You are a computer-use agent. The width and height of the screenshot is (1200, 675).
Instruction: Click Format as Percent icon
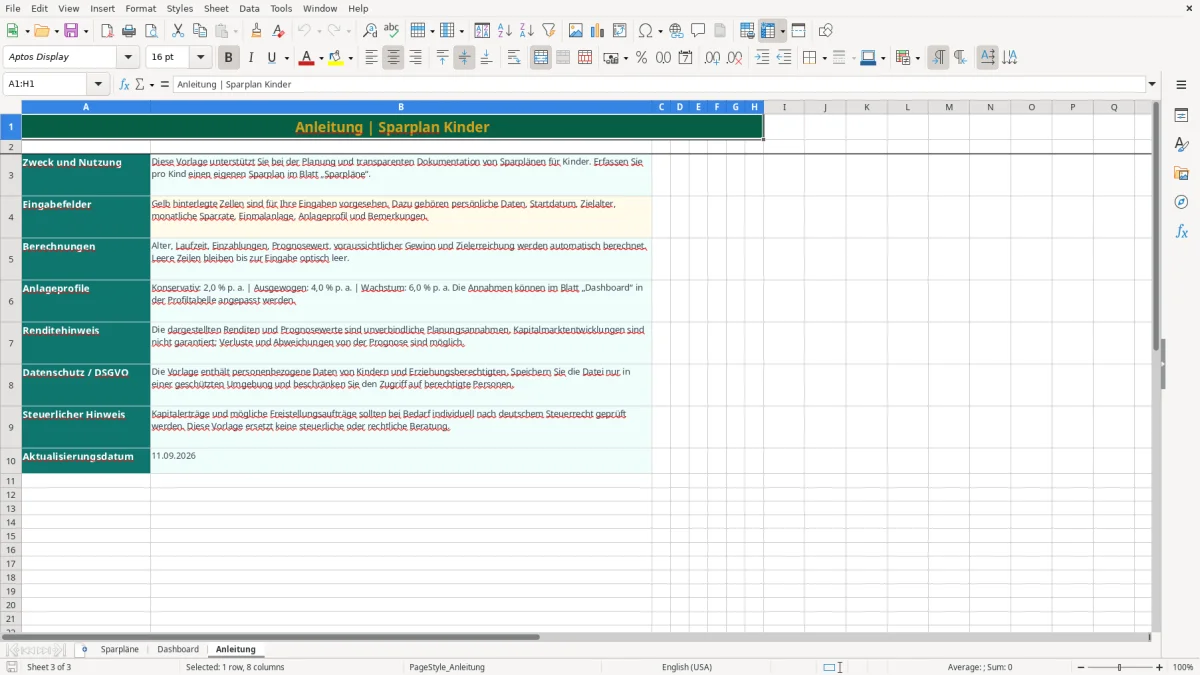click(641, 58)
